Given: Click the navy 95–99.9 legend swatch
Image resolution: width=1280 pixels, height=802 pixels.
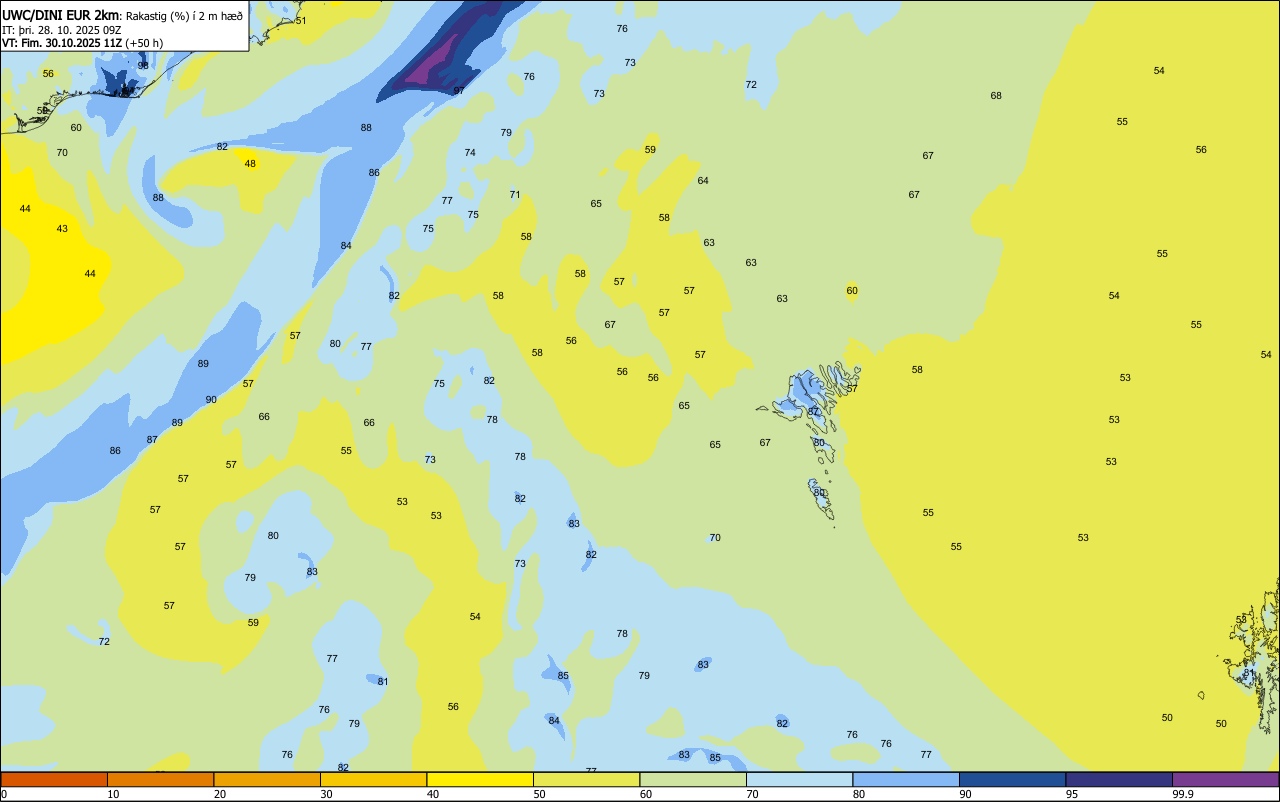Looking at the screenshot, I should [x=1119, y=779].
